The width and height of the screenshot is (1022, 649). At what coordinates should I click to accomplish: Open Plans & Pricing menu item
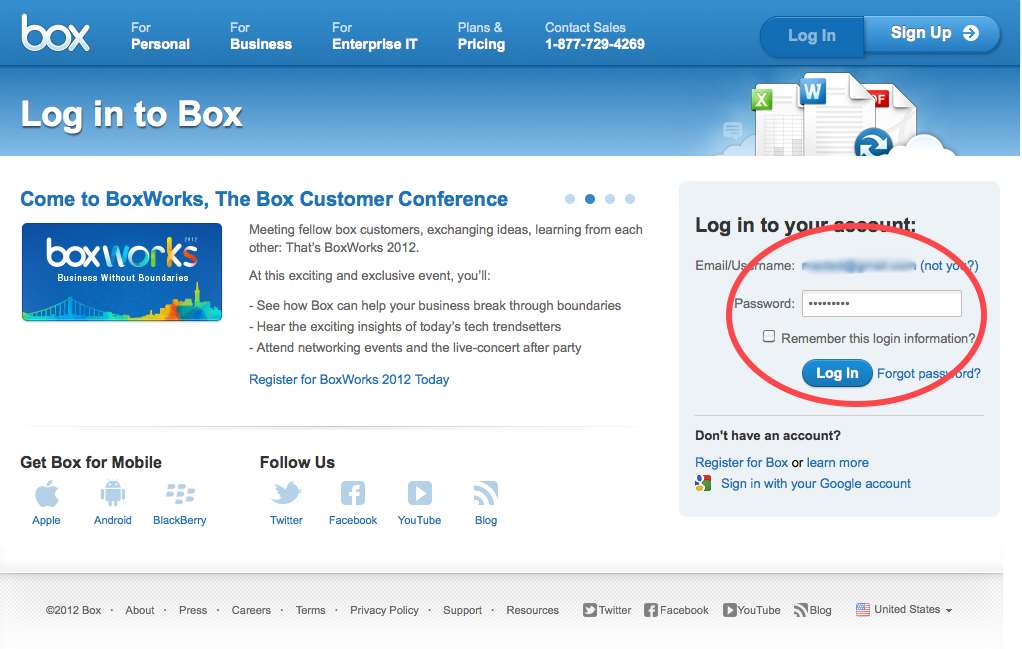tap(481, 36)
